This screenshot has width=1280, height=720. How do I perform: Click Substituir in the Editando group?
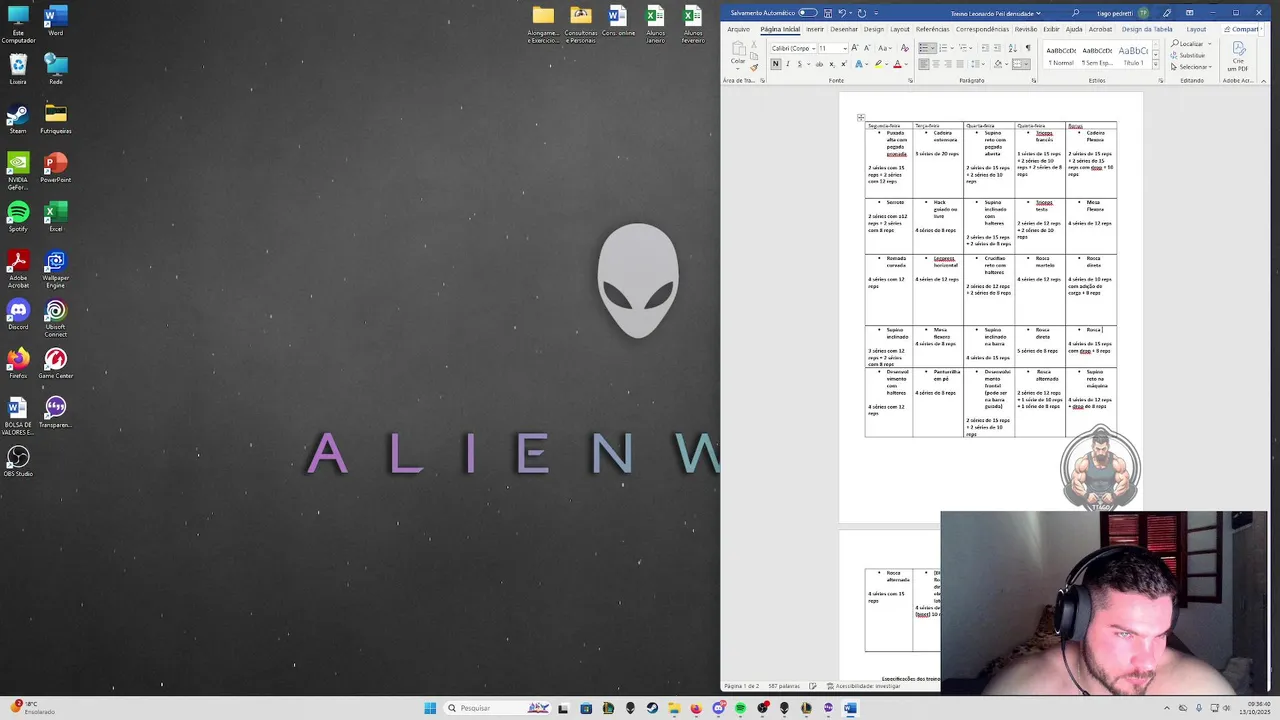click(1188, 55)
